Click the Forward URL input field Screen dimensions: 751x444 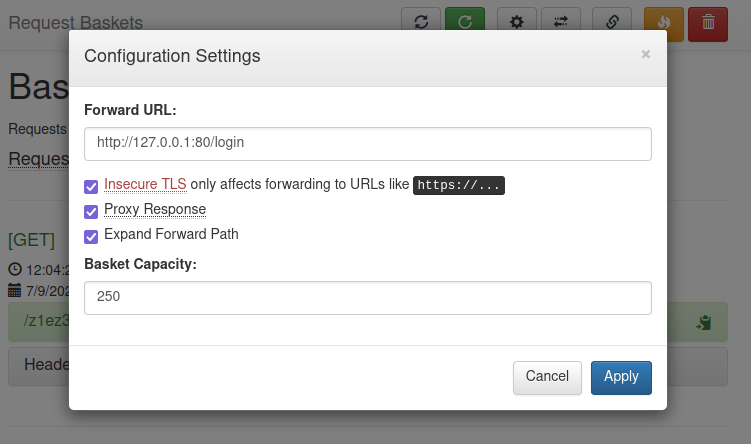click(x=367, y=143)
